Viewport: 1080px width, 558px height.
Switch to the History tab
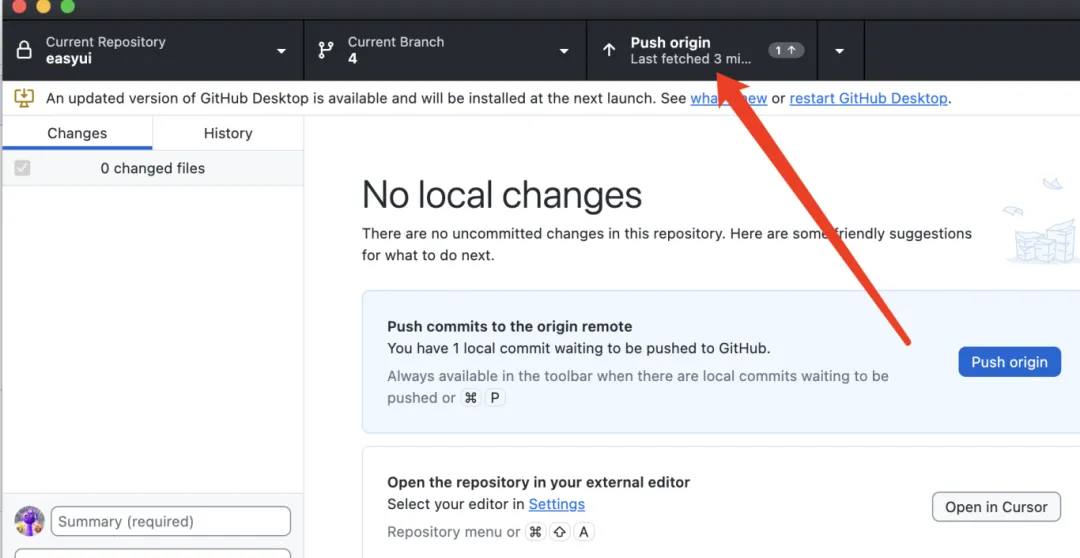coord(228,133)
